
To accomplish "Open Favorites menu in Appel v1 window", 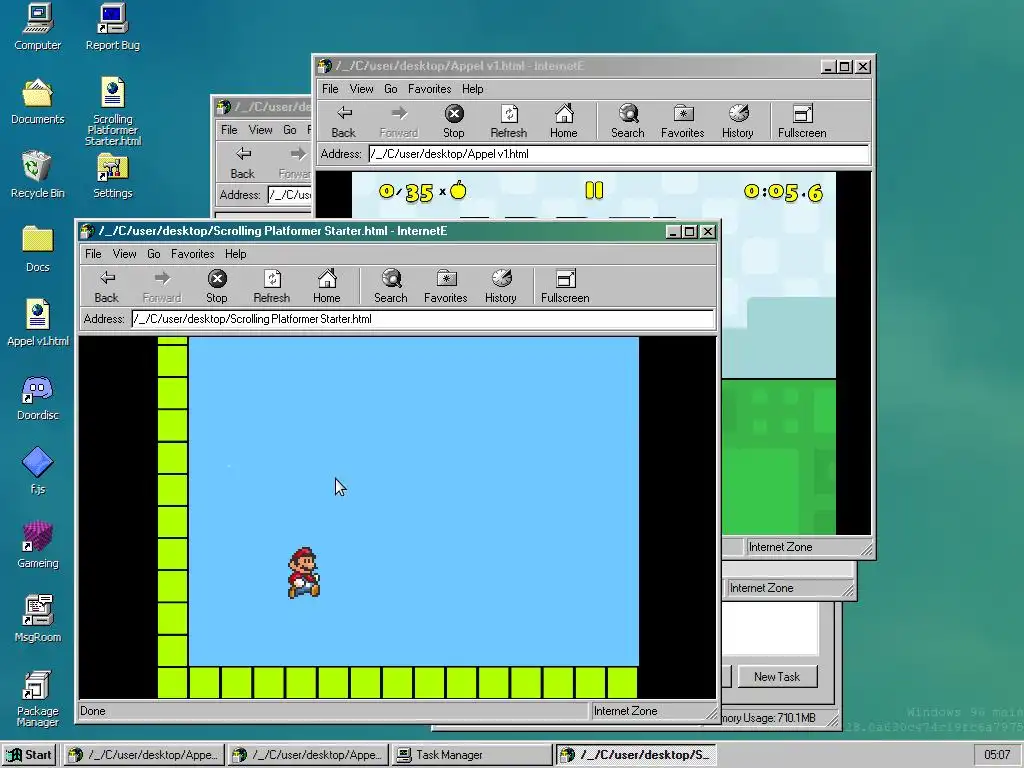I will 430,89.
